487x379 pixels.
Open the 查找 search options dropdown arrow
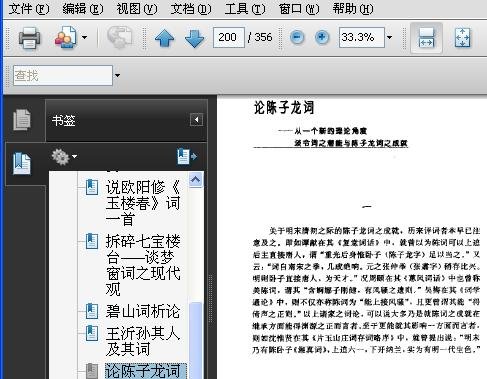(x=117, y=75)
